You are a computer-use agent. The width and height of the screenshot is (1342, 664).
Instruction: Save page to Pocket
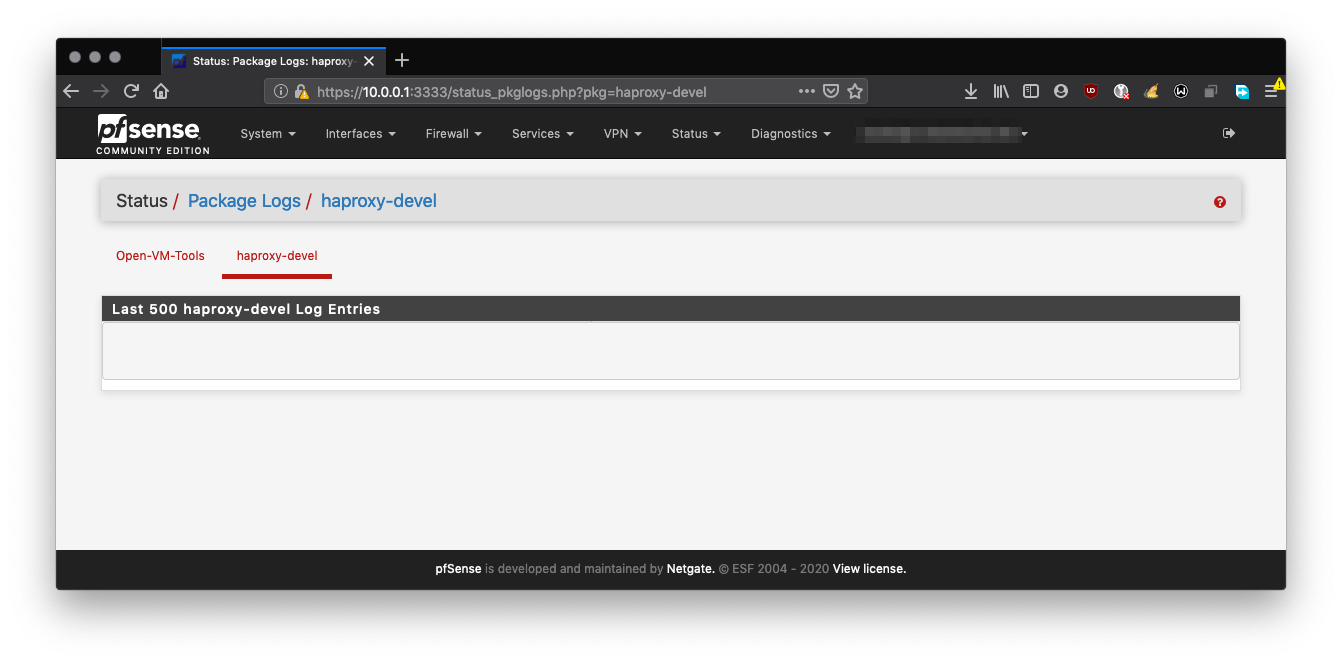831,91
